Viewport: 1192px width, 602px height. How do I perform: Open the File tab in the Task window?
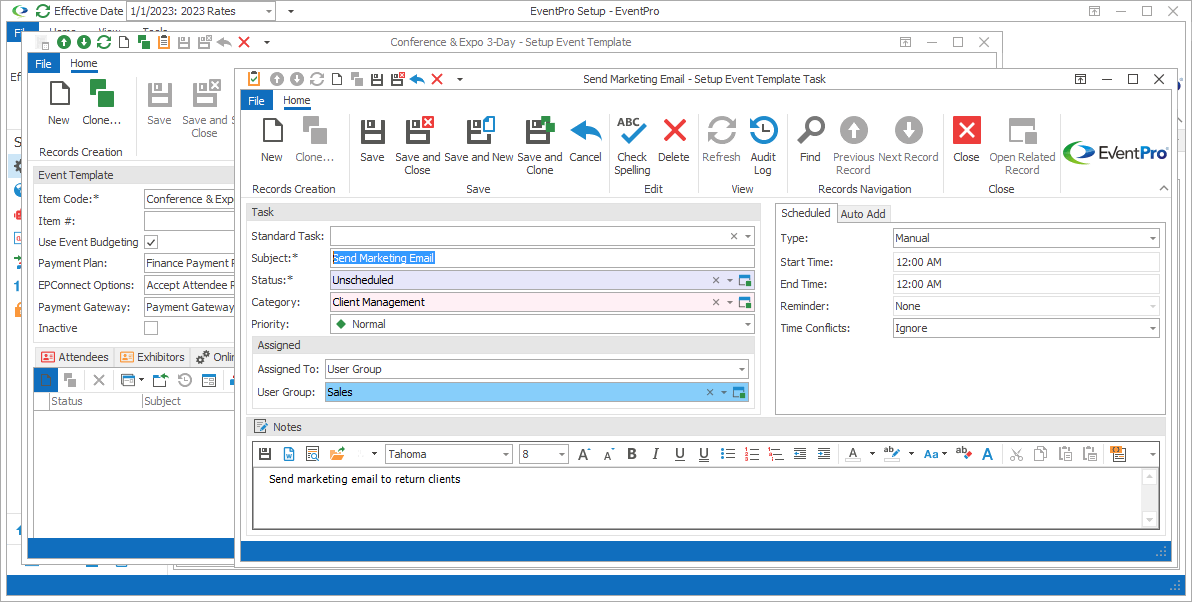257,100
